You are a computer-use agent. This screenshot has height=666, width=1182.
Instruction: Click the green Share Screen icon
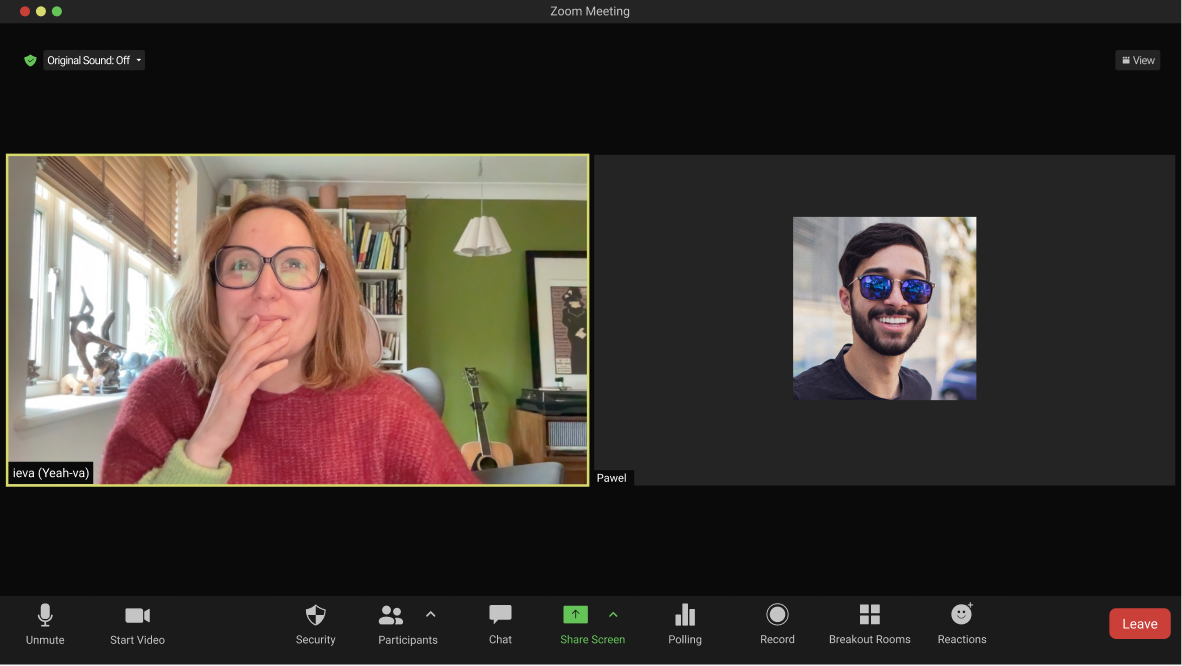(575, 615)
